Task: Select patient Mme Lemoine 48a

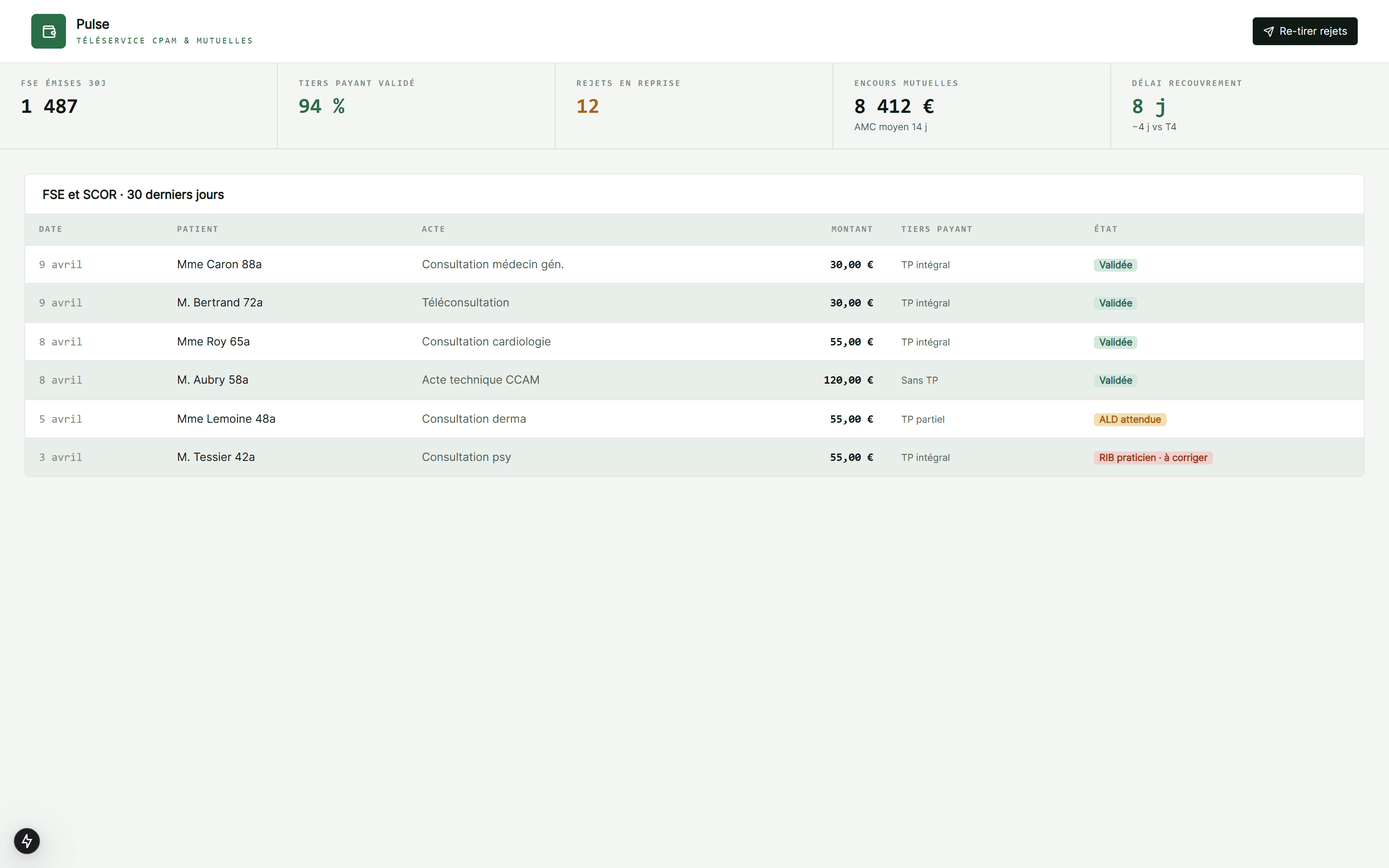Action: click(x=226, y=419)
